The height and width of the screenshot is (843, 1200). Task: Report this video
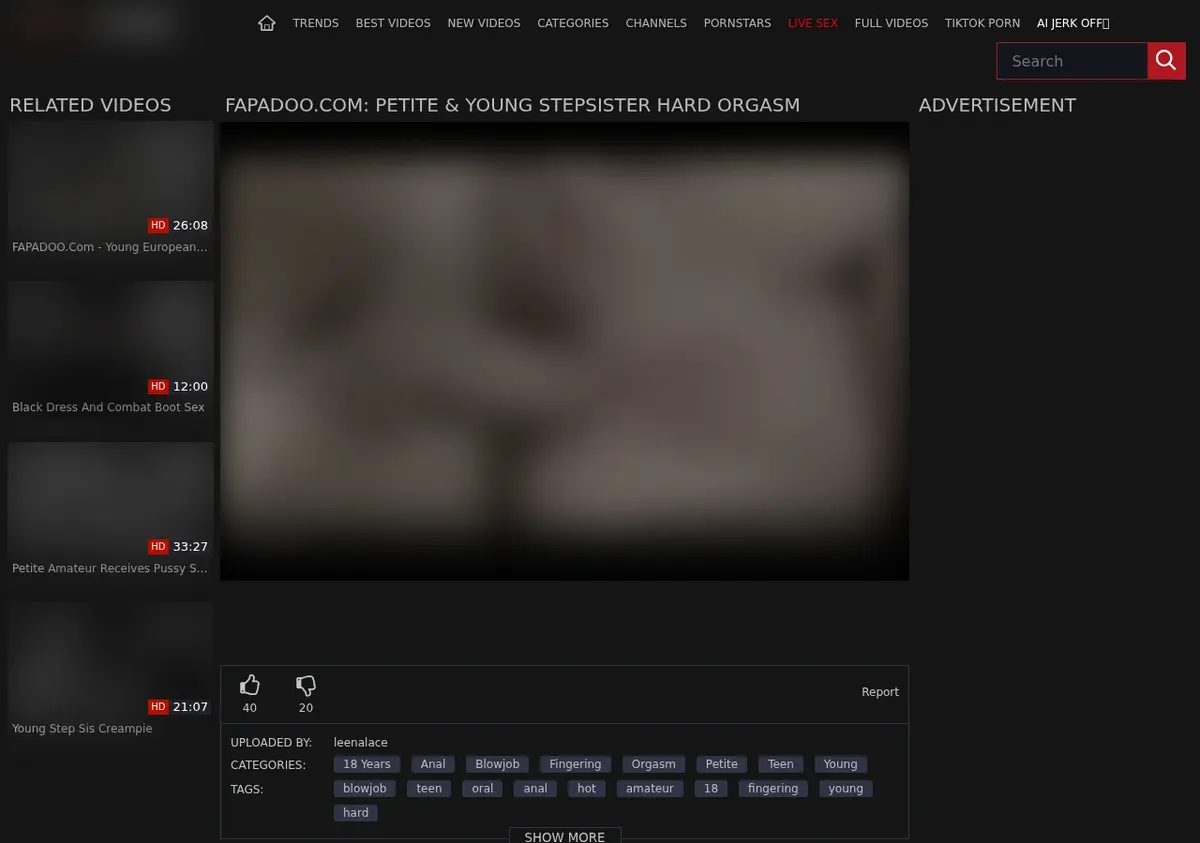880,692
